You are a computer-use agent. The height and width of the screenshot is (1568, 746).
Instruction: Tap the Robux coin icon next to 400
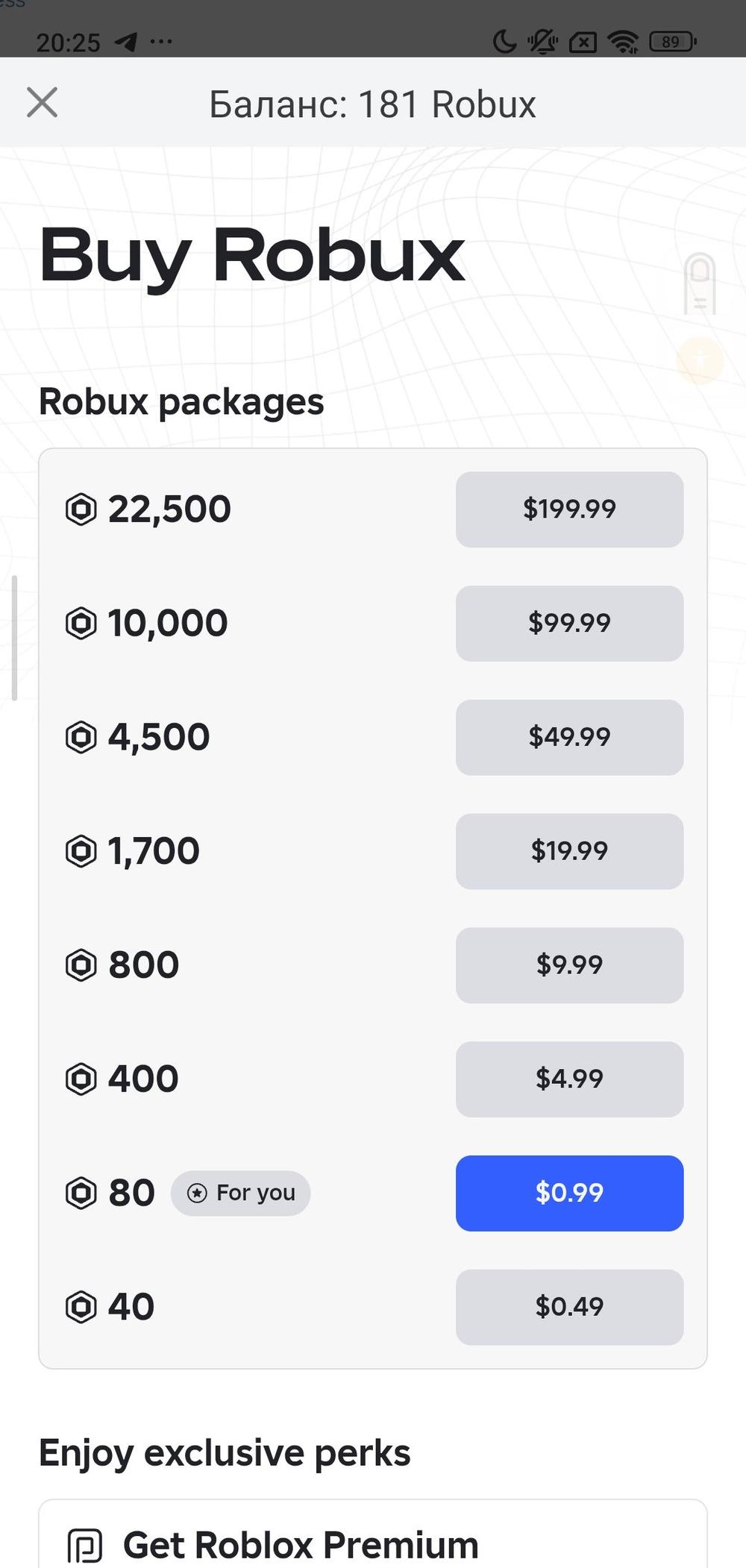[x=81, y=1079]
